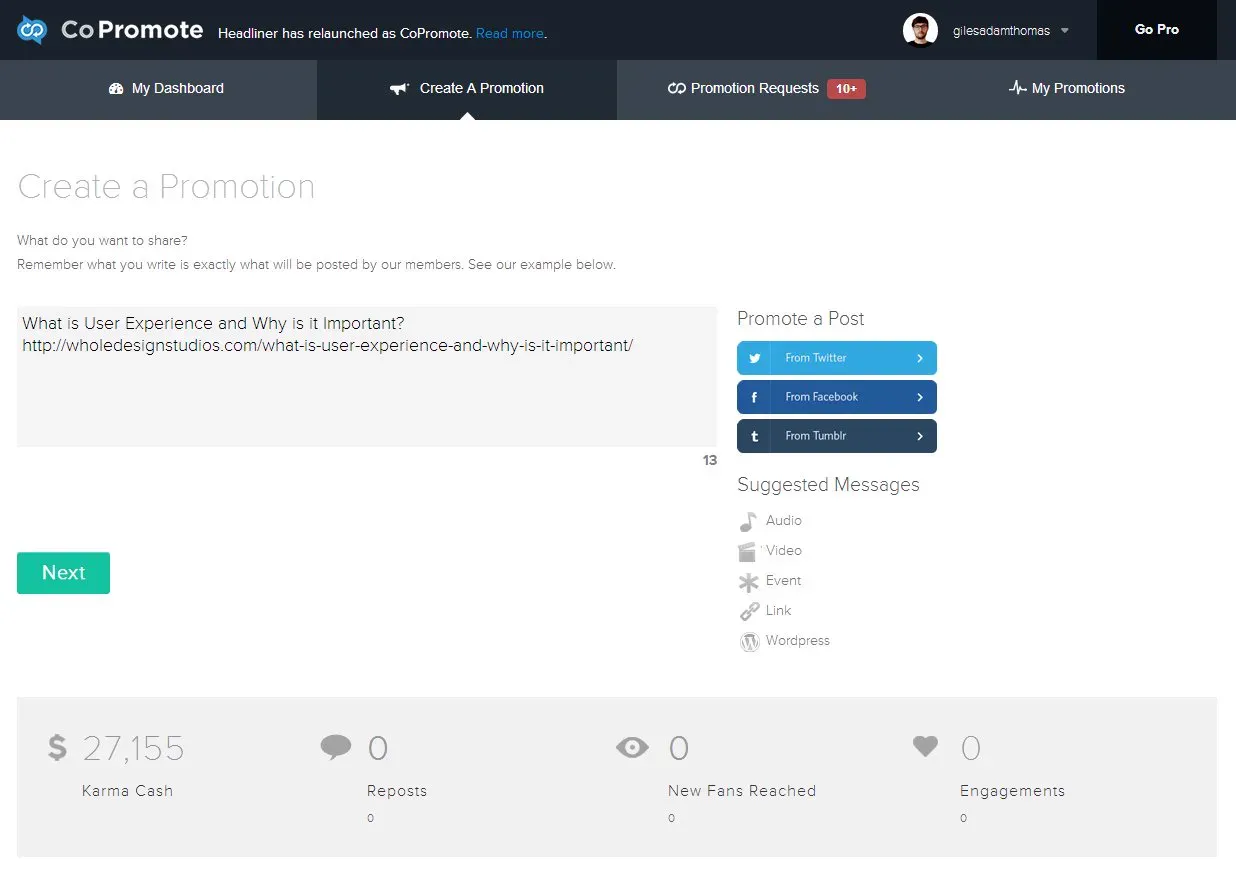
Task: Click the Go Pro button
Action: coord(1156,30)
